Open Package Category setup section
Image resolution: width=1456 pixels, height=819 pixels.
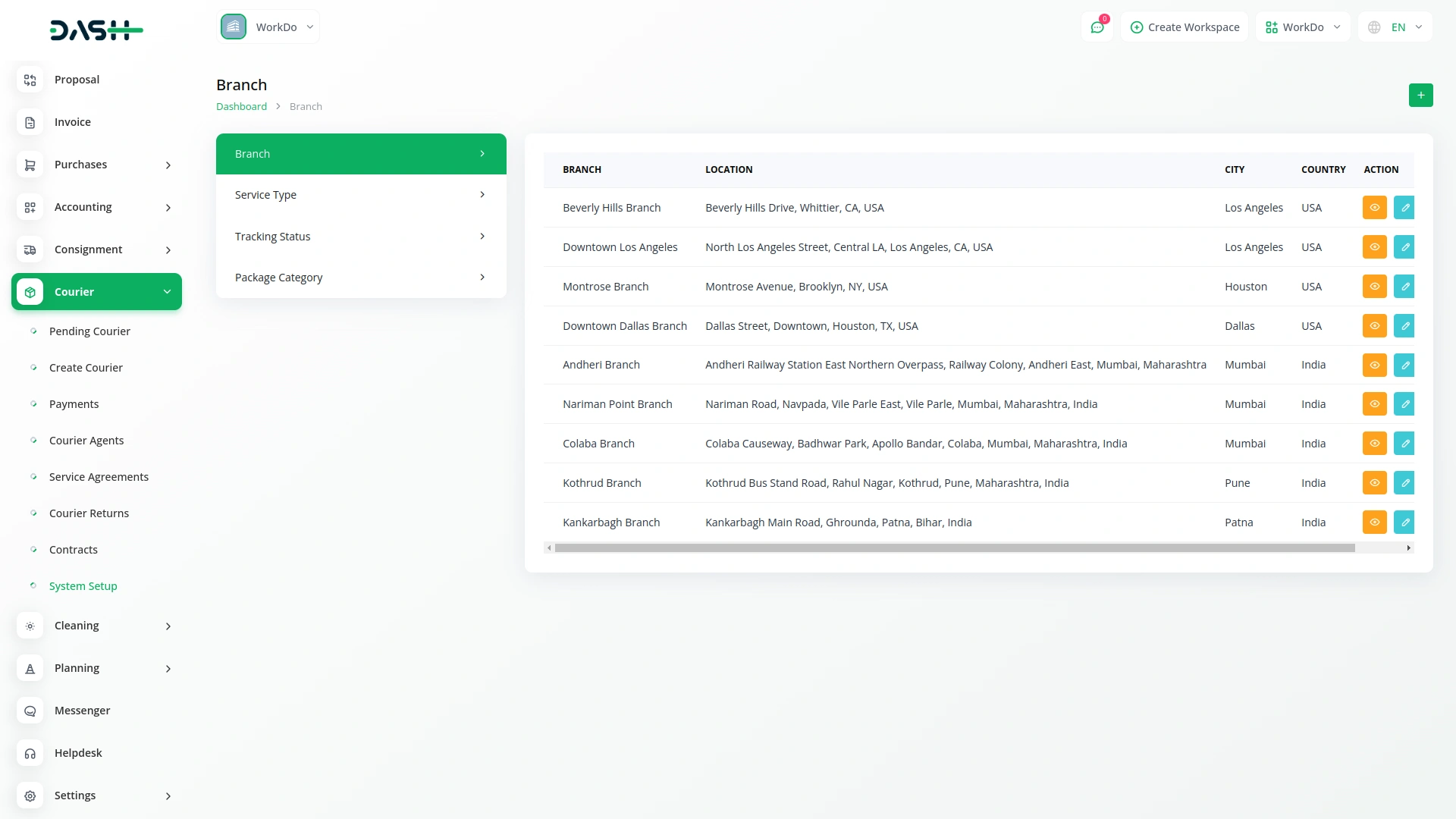361,278
